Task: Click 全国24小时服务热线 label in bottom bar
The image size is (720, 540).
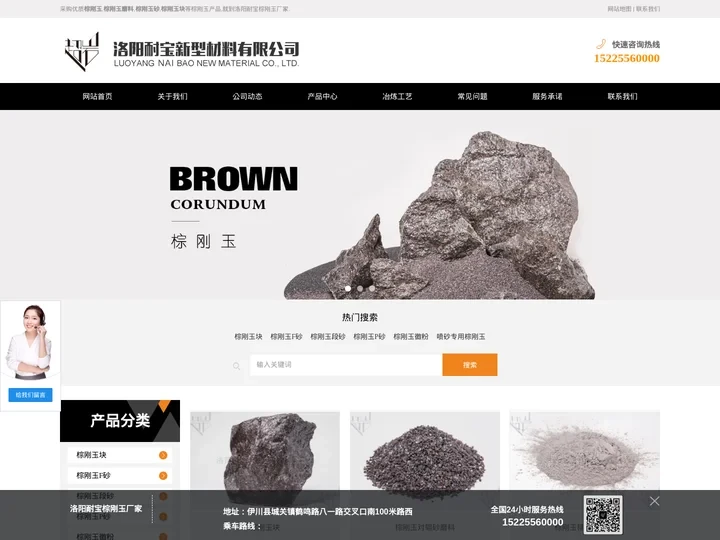Action: click(527, 510)
